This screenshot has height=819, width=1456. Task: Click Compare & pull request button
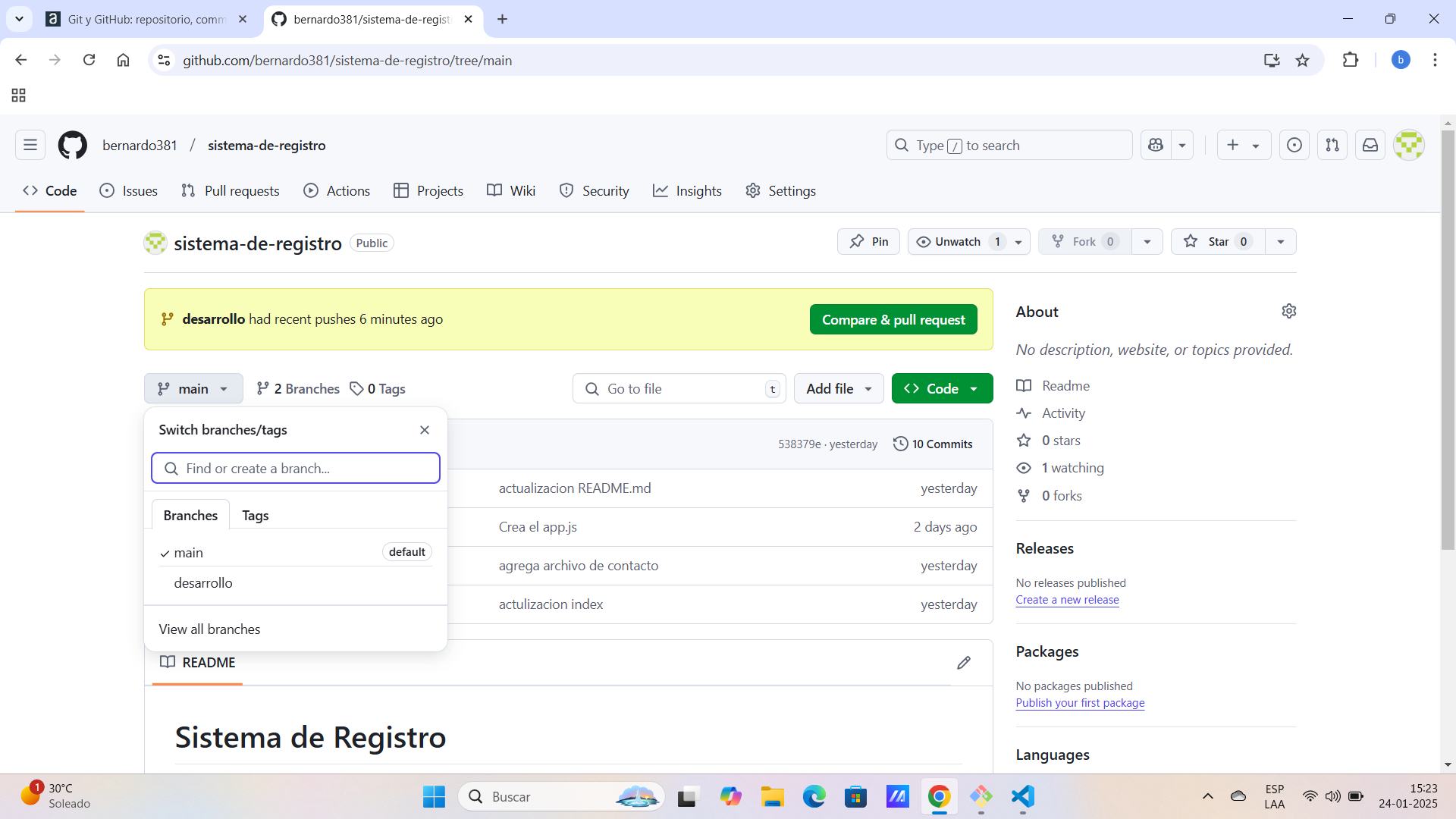893,319
